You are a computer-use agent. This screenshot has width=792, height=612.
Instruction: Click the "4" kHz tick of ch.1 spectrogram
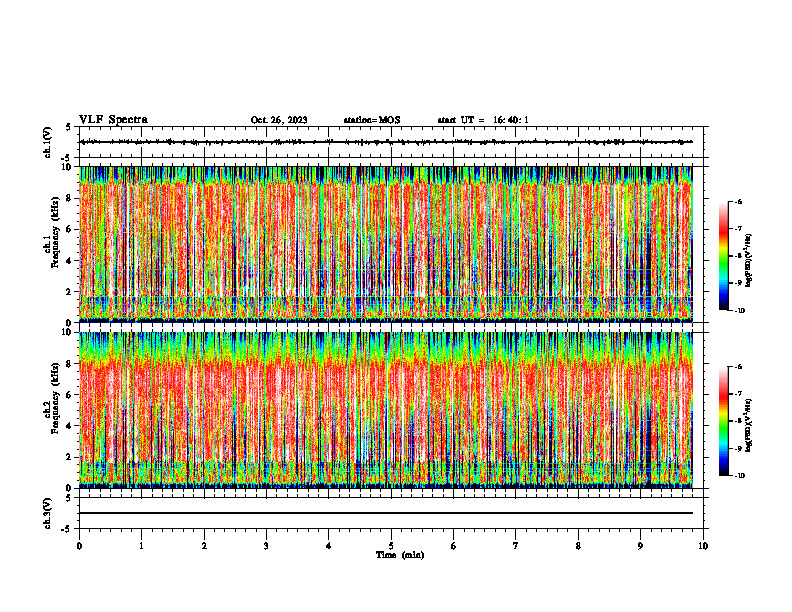pyautogui.click(x=70, y=261)
